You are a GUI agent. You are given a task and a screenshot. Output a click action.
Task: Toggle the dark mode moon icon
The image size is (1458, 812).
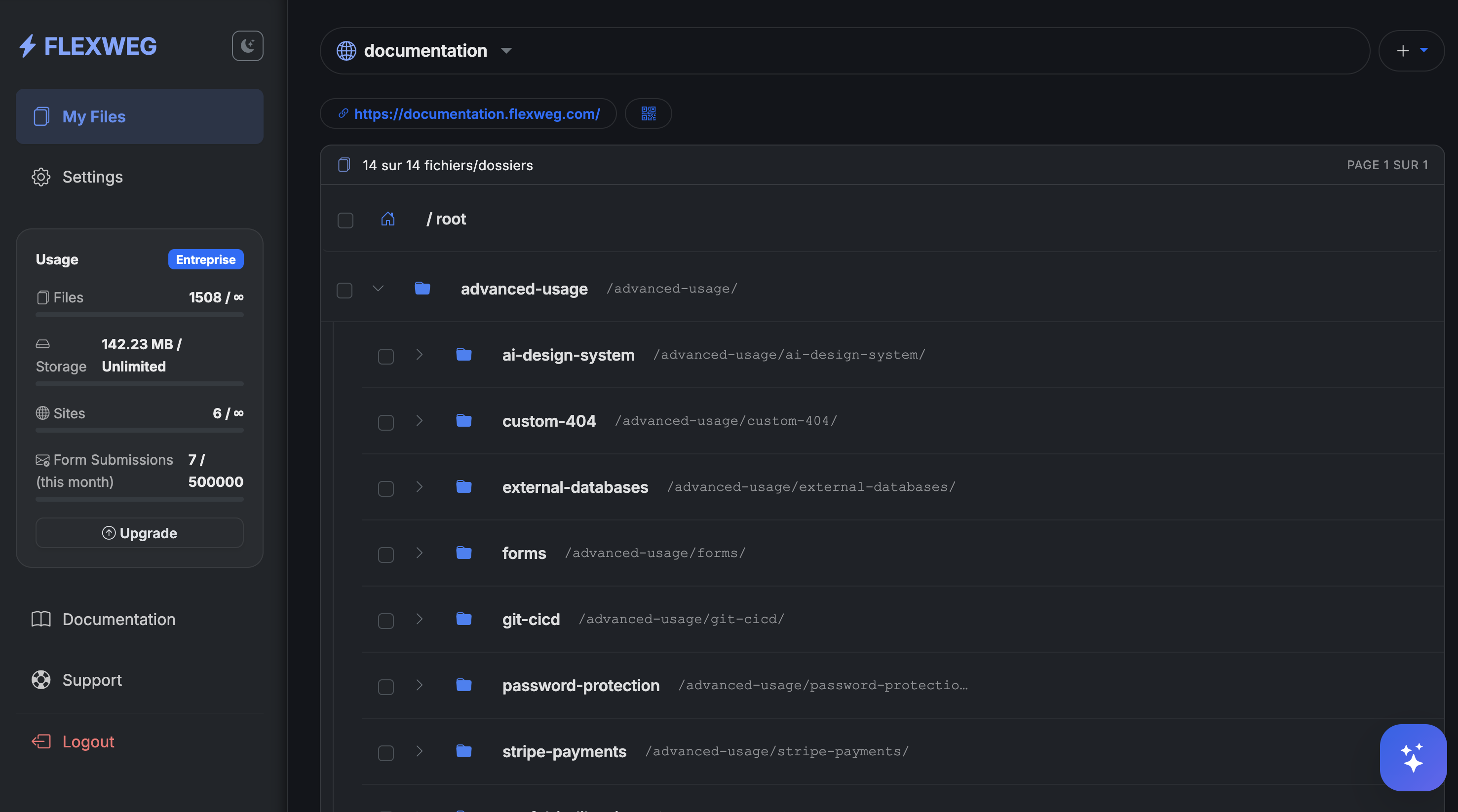(x=247, y=46)
